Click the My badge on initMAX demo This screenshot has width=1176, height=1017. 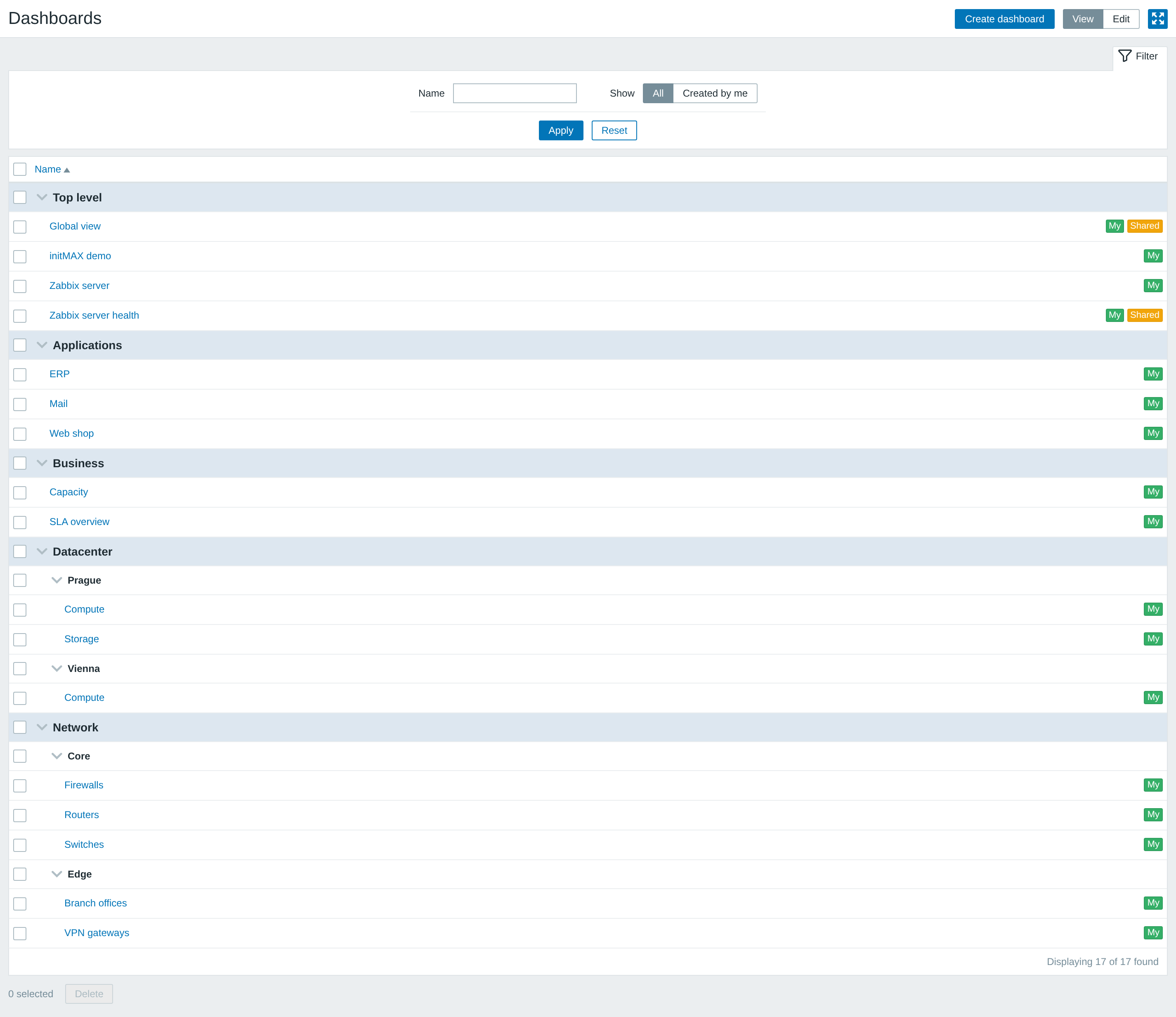(x=1153, y=256)
